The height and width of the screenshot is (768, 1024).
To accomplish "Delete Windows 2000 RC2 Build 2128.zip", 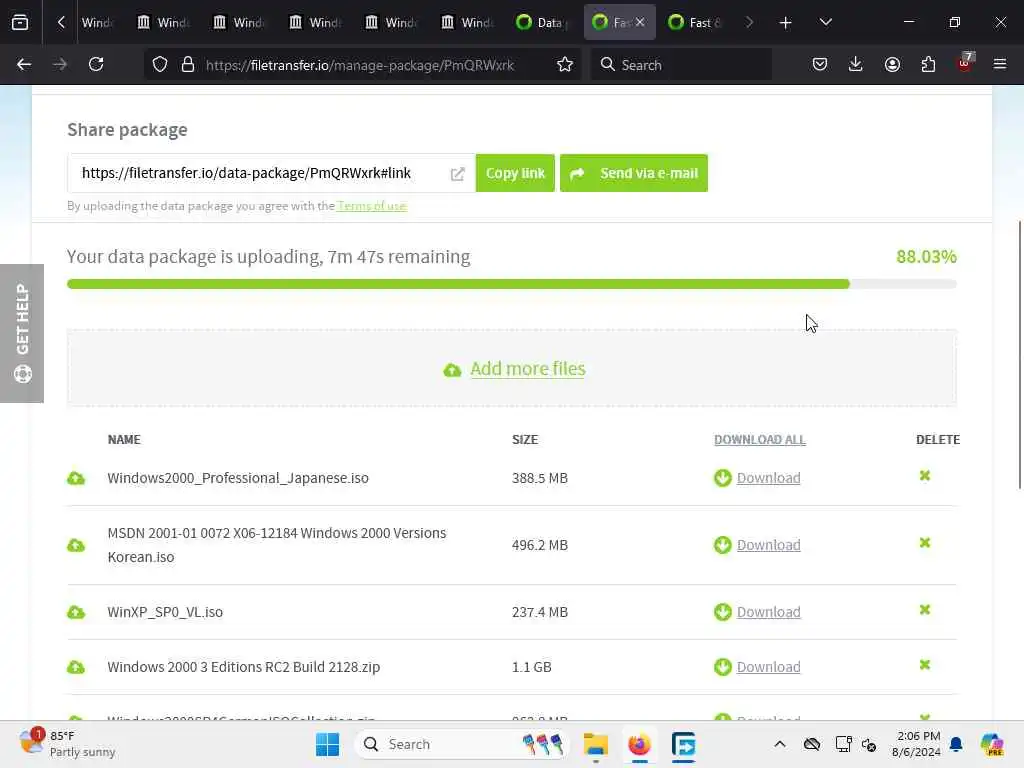I will [925, 665].
